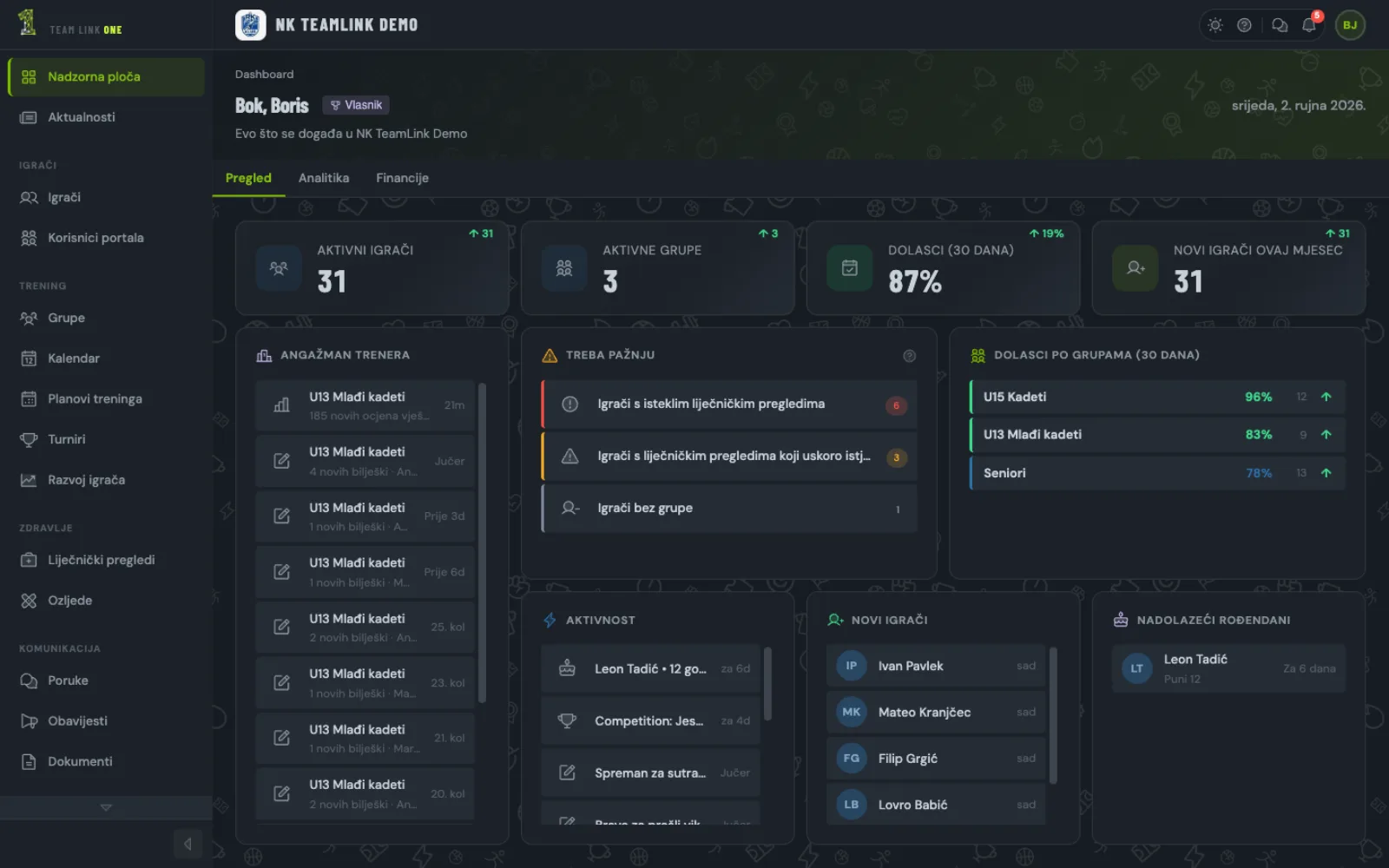Toggle the light/dark theme sun icon
Screen dimensions: 1389x868
[1215, 25]
